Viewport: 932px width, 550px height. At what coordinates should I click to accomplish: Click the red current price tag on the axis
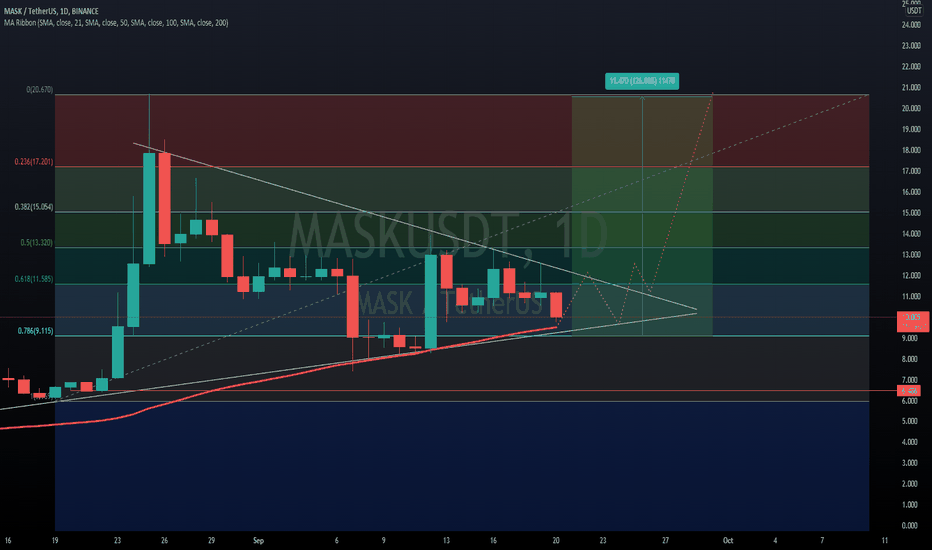pyautogui.click(x=913, y=321)
